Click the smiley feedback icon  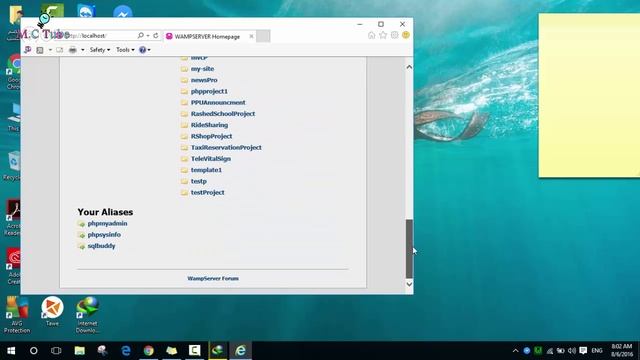point(406,36)
